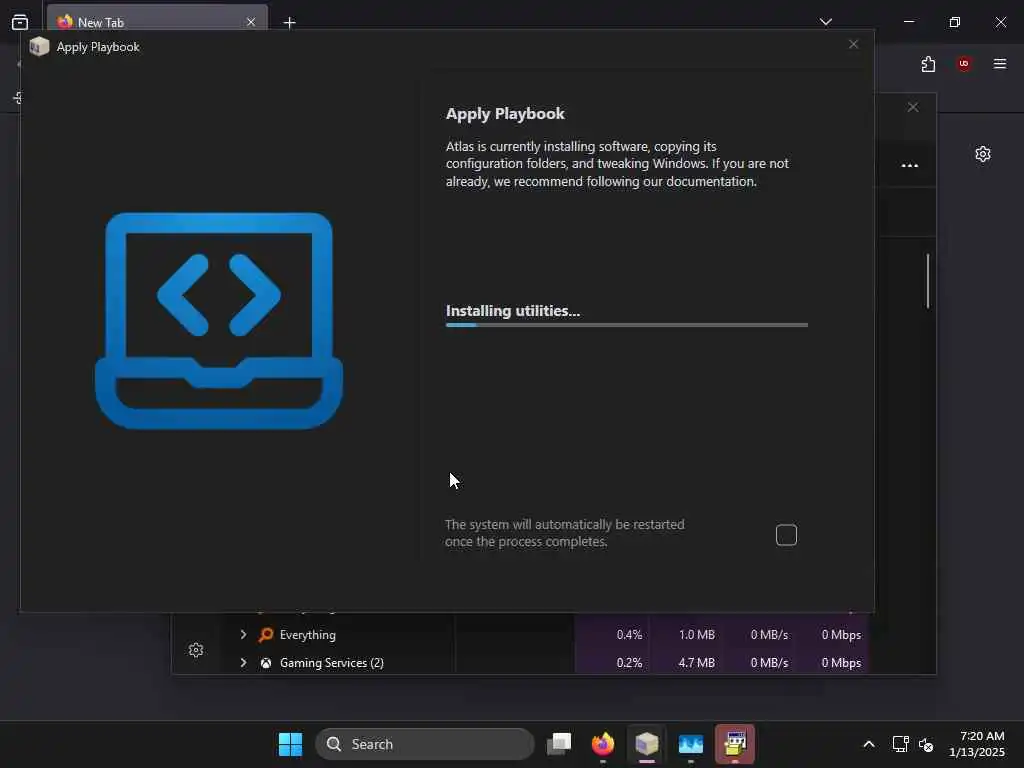The height and width of the screenshot is (768, 1024).
Task: Open a new Firefox tab with plus button
Action: [x=289, y=23]
